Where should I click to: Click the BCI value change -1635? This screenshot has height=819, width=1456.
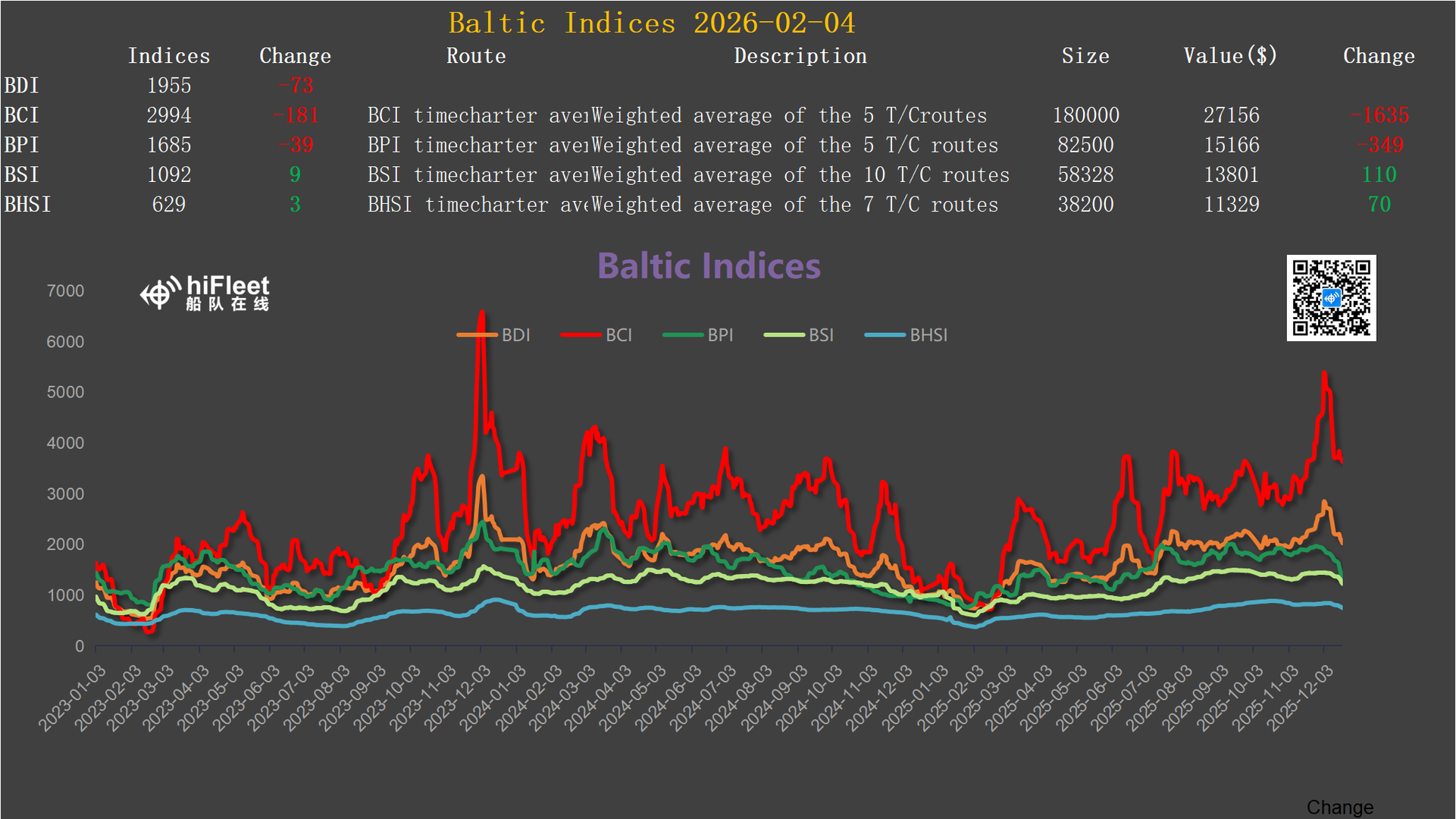[1379, 115]
